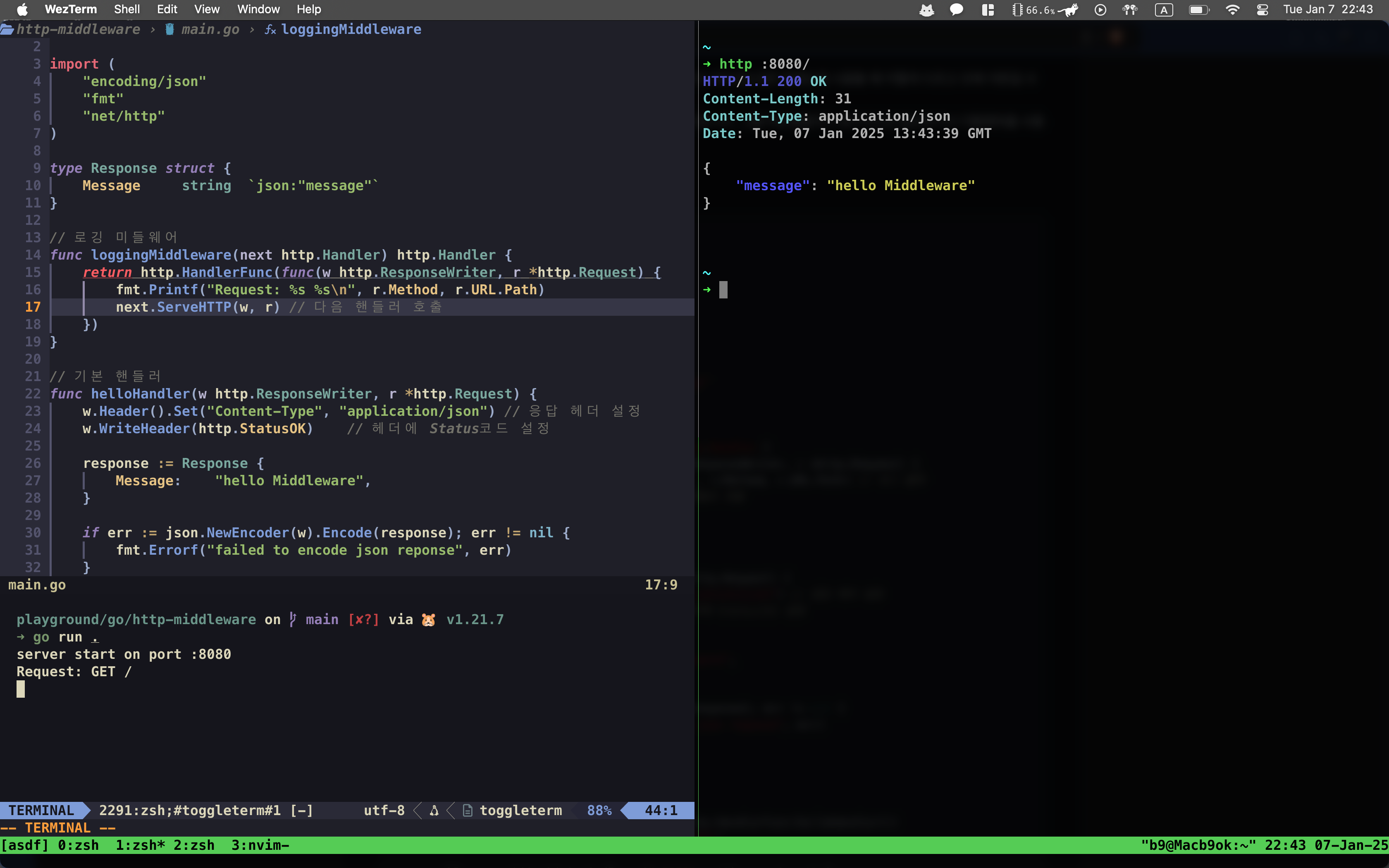Image resolution: width=1389 pixels, height=868 pixels.
Task: Click the fmt.Printf request logging line
Action: 330,290
